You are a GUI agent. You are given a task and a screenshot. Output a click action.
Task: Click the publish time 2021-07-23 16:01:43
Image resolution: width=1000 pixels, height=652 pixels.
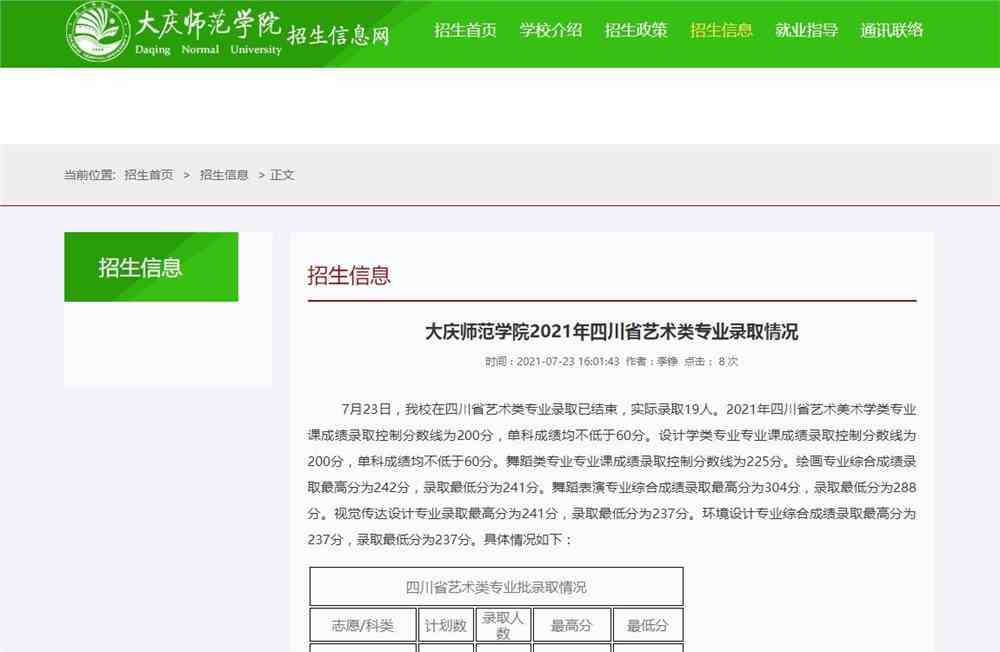click(568, 361)
